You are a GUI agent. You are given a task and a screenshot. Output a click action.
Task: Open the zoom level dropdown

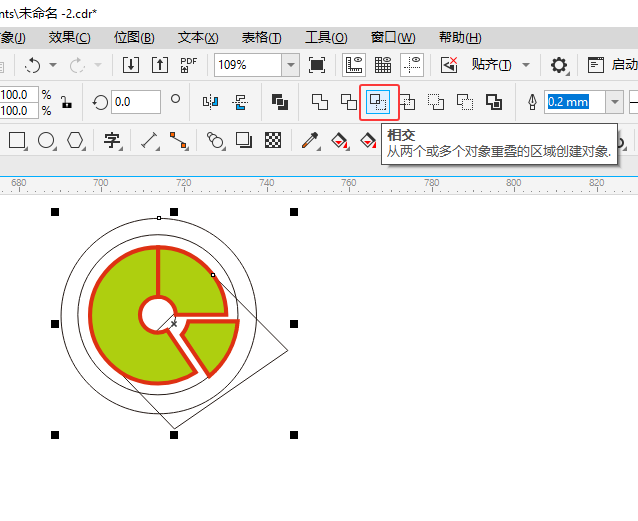click(290, 65)
